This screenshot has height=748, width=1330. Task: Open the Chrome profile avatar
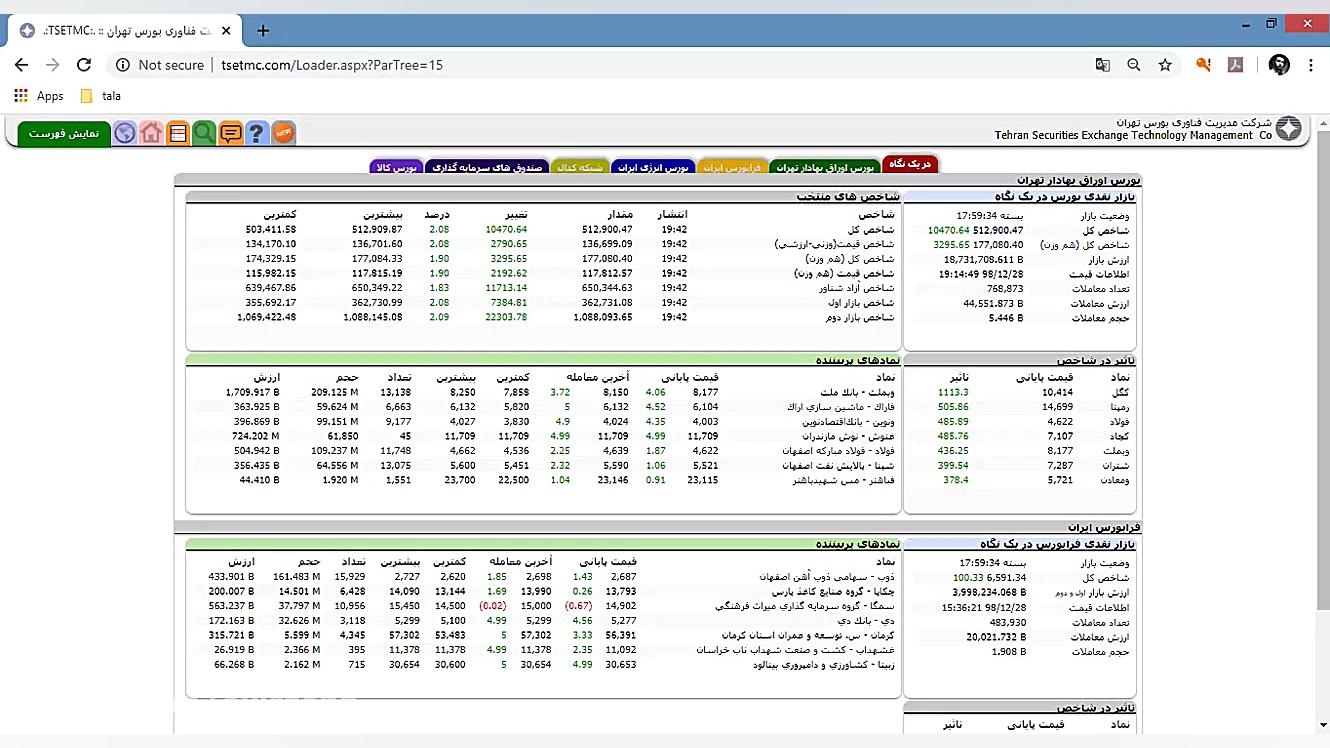pos(1279,65)
